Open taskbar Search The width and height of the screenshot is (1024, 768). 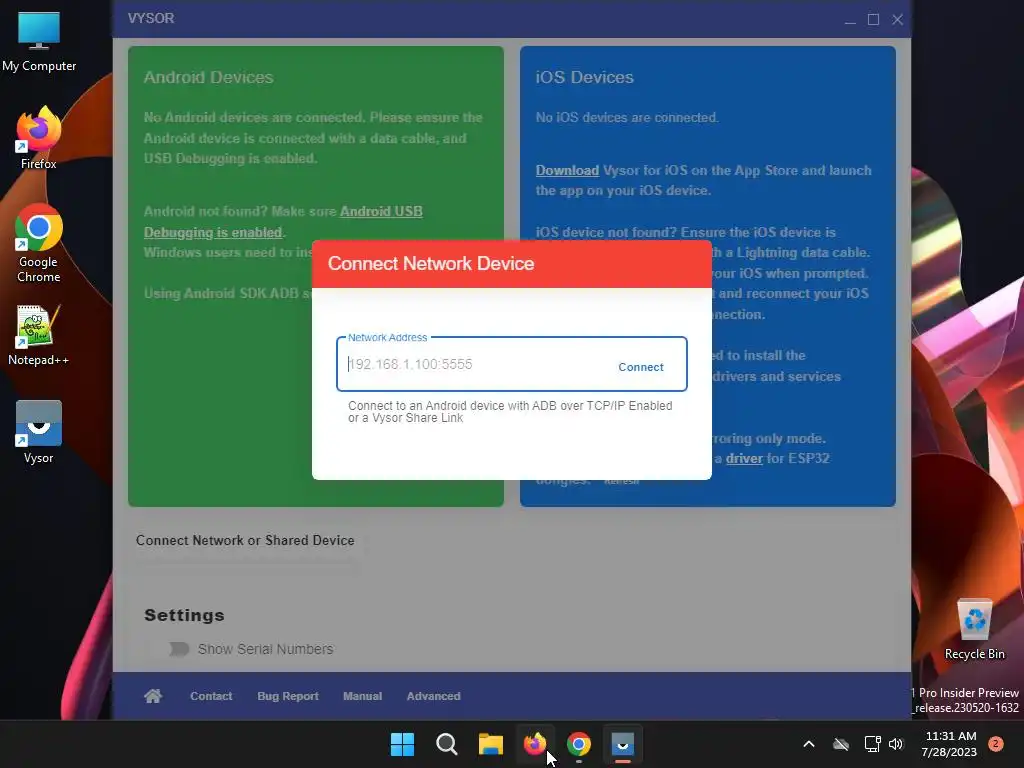click(447, 744)
